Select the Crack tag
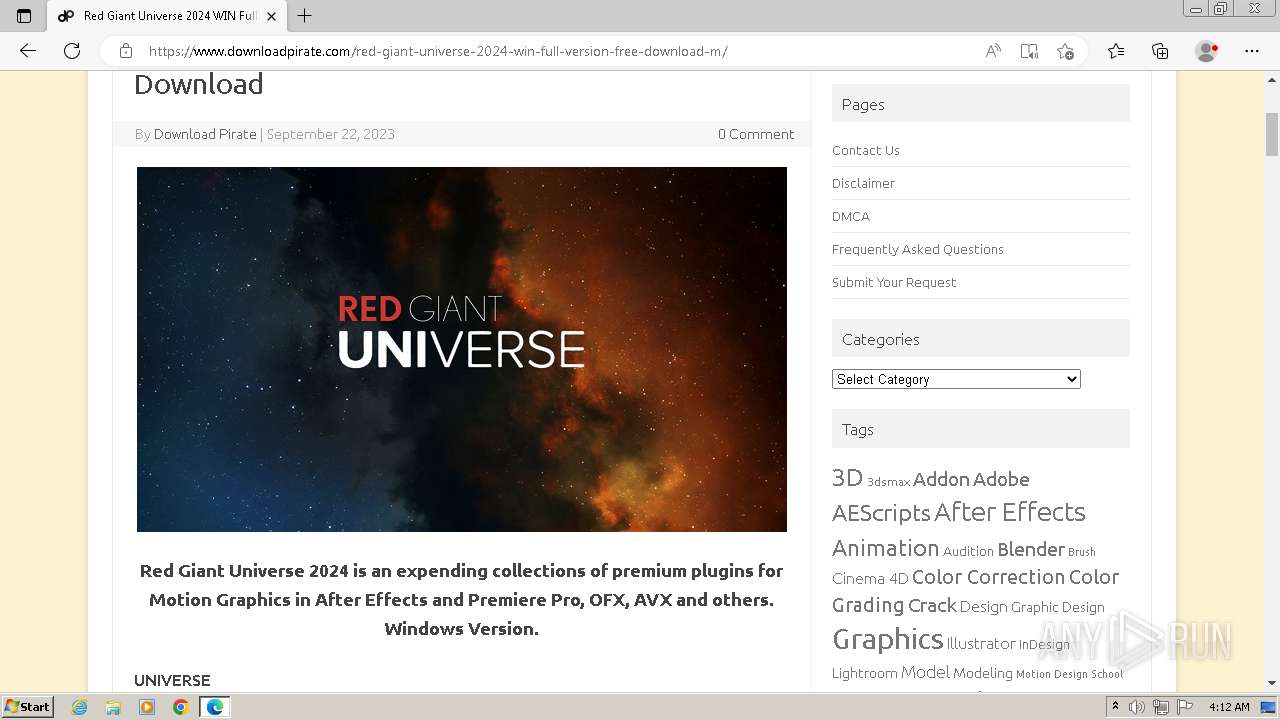1280x720 pixels. [x=932, y=605]
